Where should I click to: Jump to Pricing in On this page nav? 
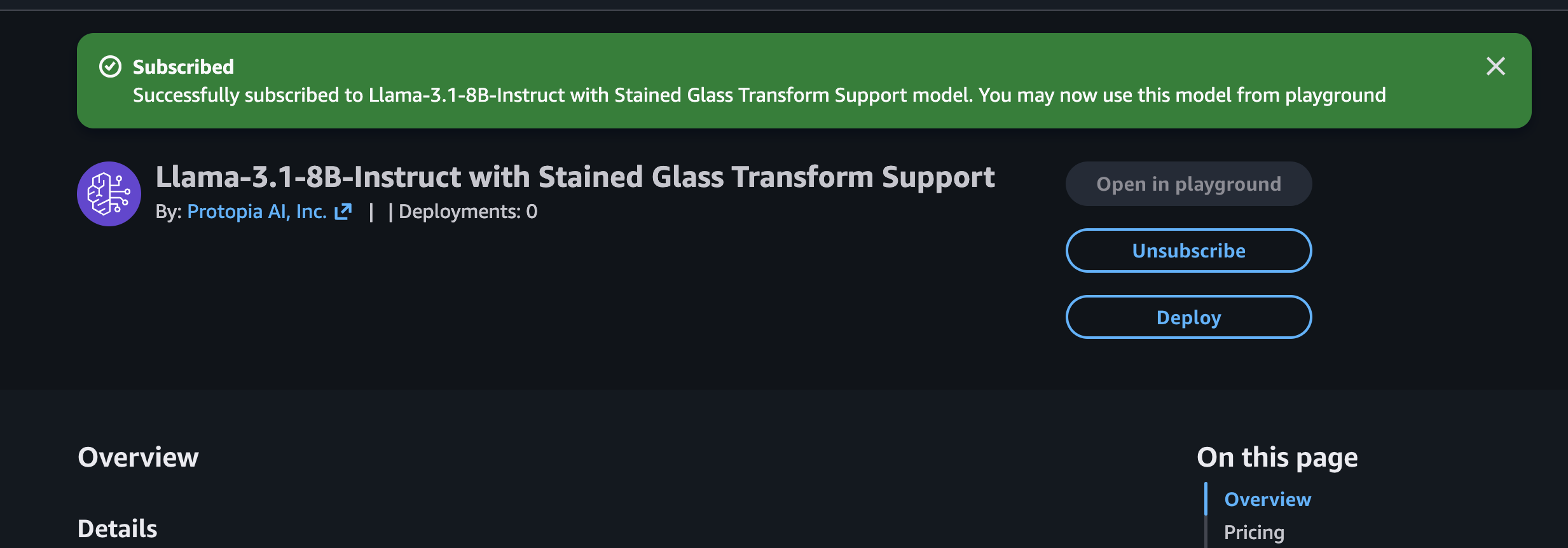click(x=1254, y=532)
